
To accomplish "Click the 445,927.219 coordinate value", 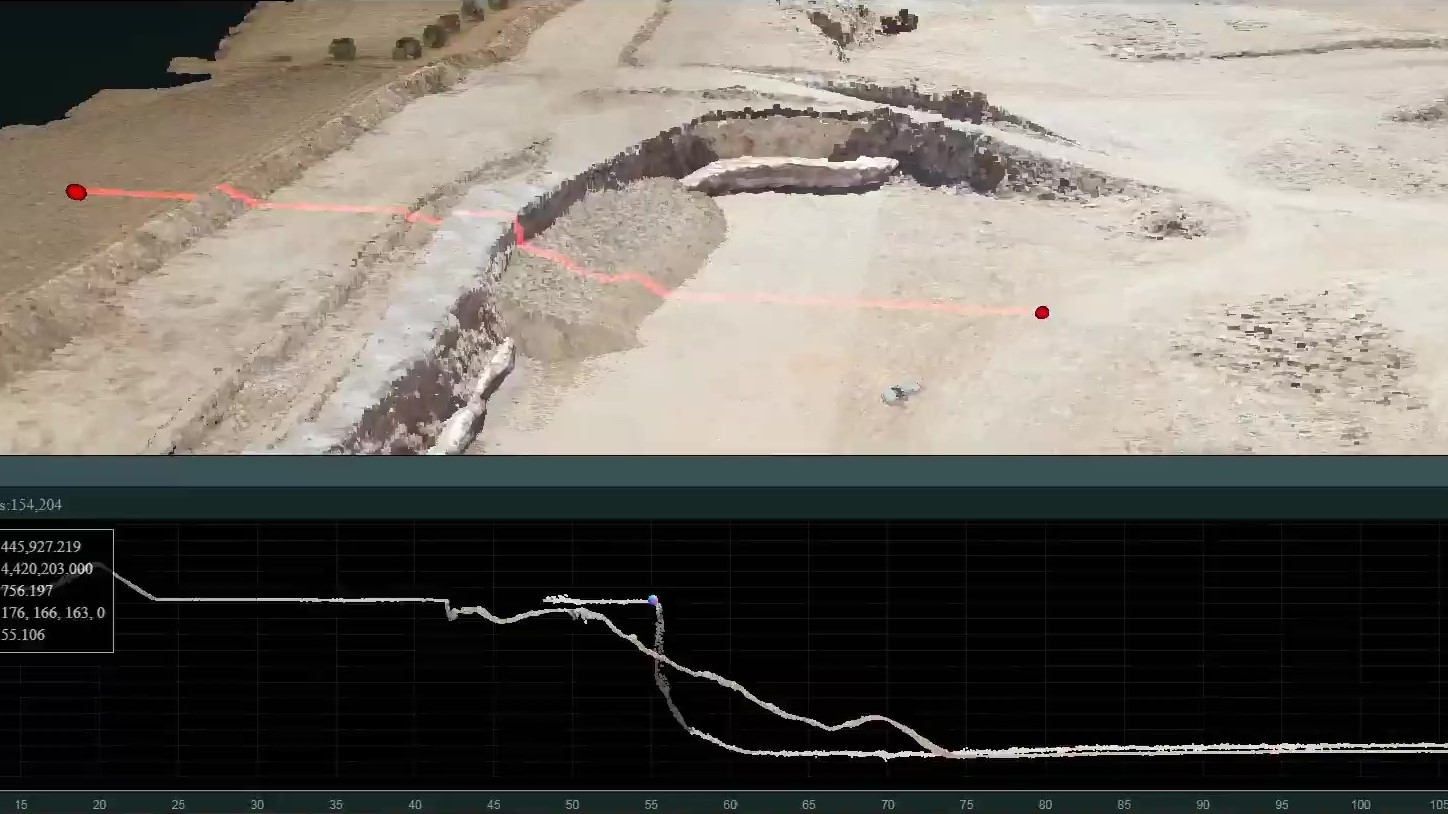I will click(x=41, y=547).
